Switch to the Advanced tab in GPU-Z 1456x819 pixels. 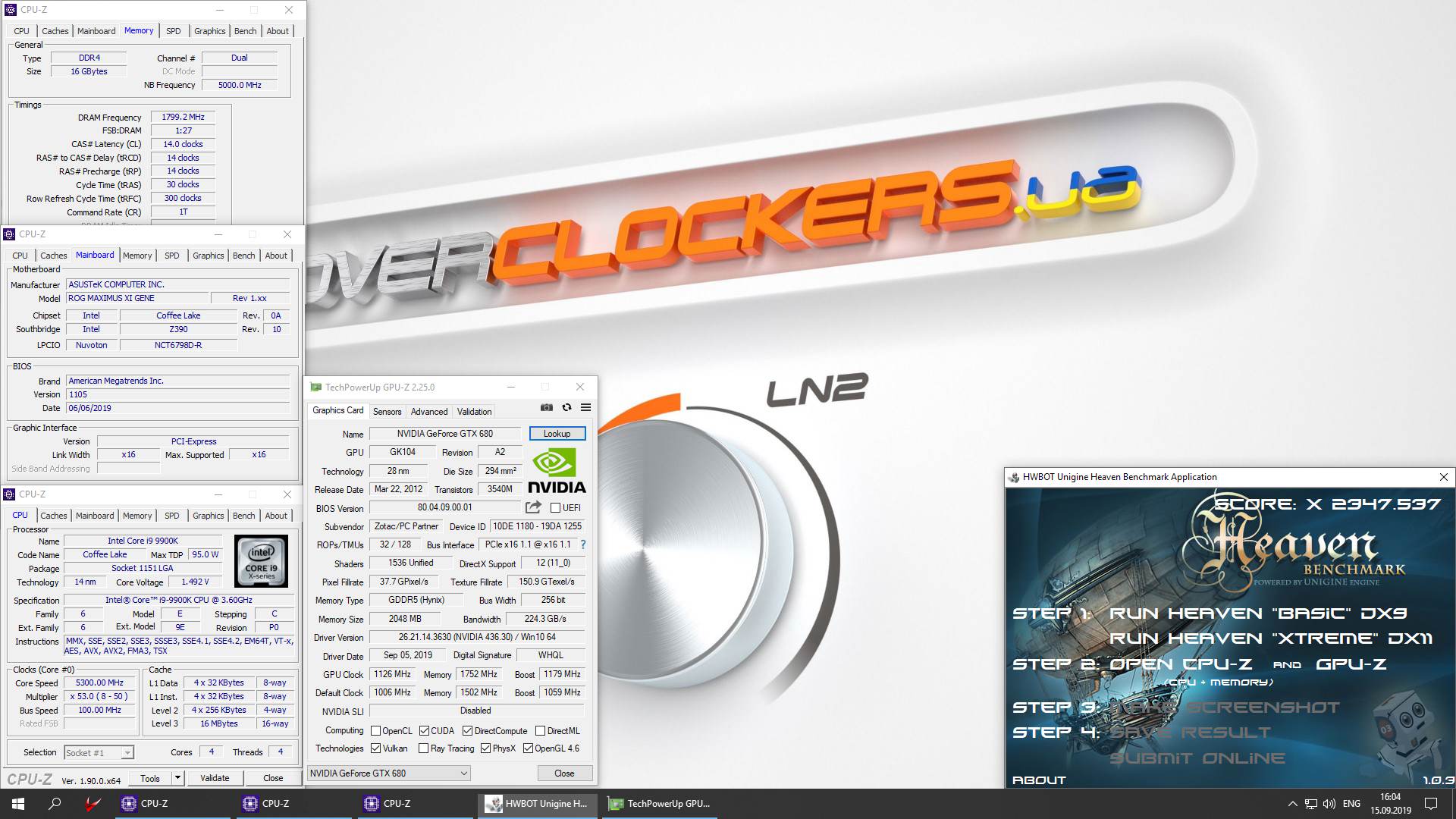(429, 412)
